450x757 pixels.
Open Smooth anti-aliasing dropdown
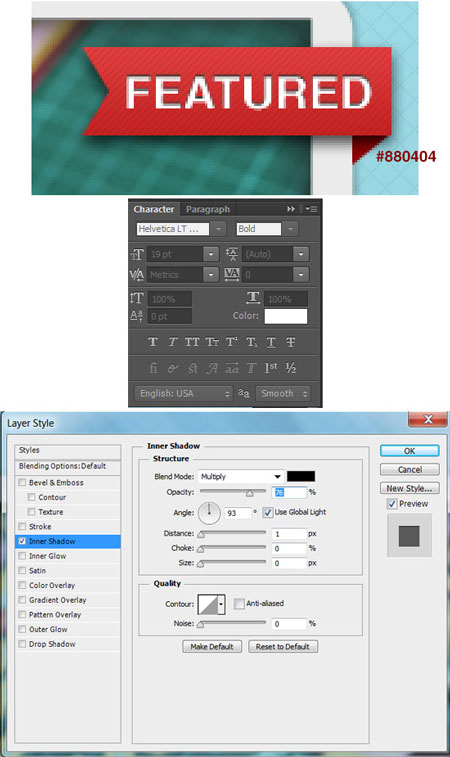click(x=283, y=393)
